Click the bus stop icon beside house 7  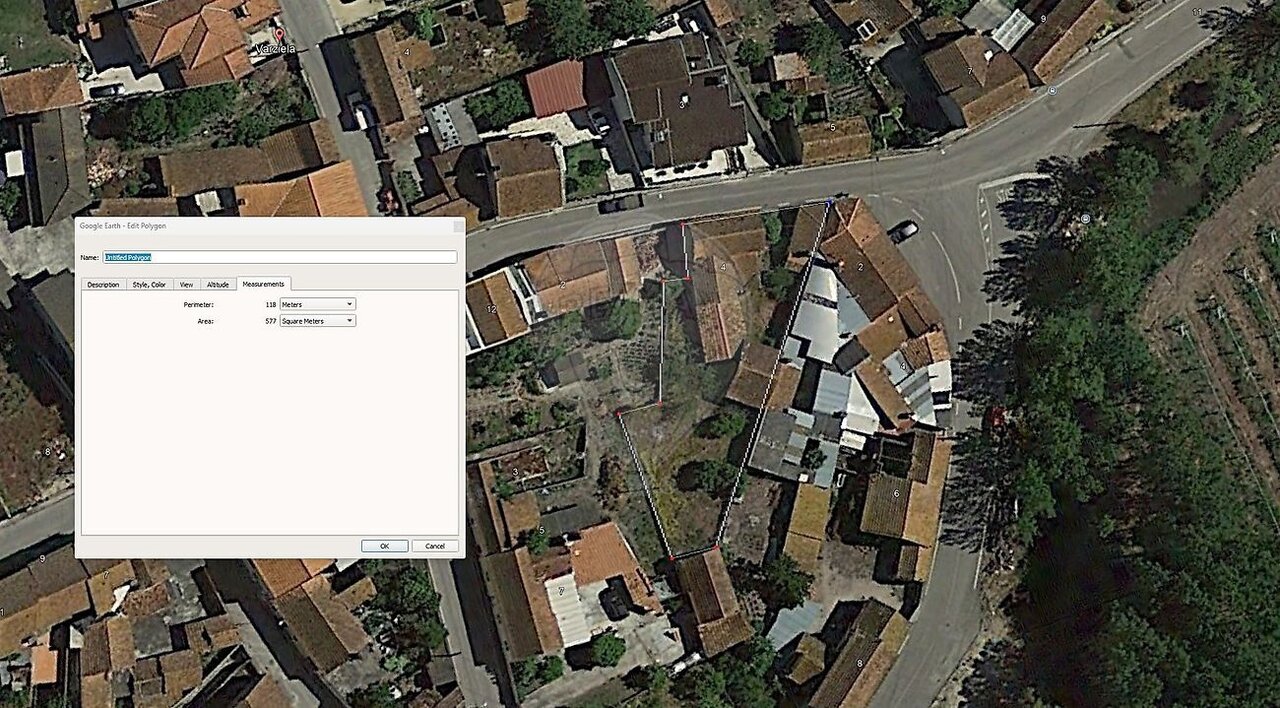click(1052, 91)
